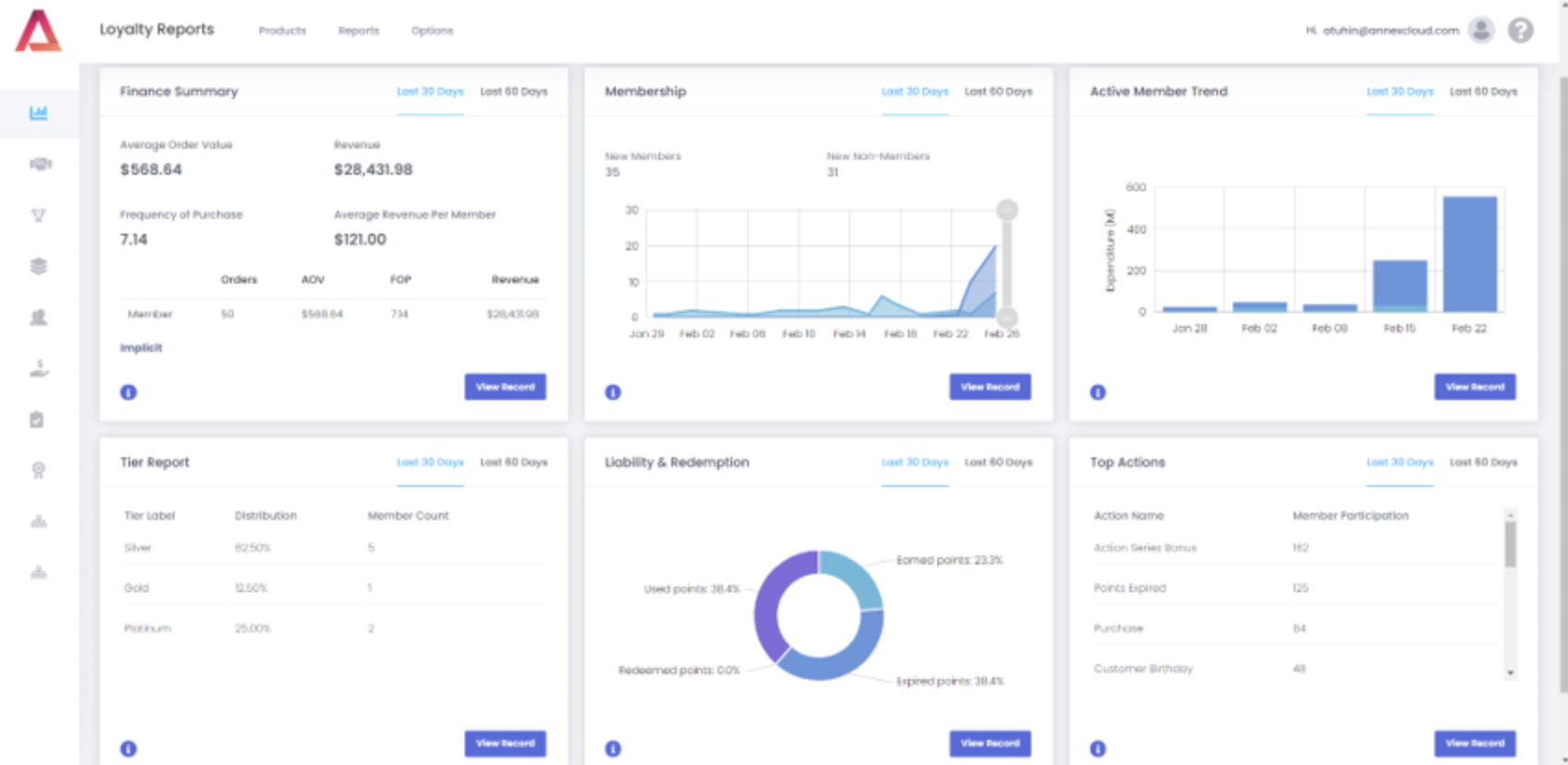
Task: Click the Top Actions scrollbar up arrow
Action: [x=1511, y=515]
